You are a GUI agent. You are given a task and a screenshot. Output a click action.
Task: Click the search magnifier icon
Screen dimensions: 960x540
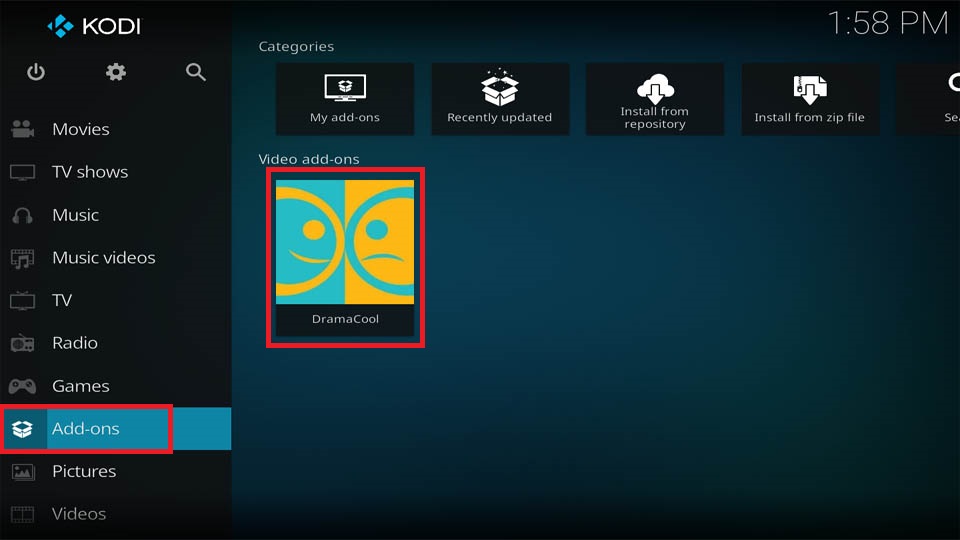click(x=195, y=72)
